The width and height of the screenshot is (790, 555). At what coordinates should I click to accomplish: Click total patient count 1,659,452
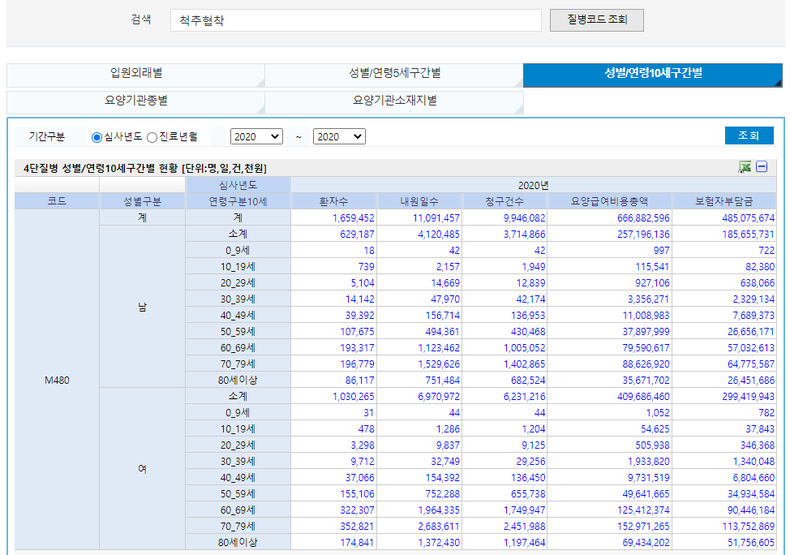click(x=353, y=218)
